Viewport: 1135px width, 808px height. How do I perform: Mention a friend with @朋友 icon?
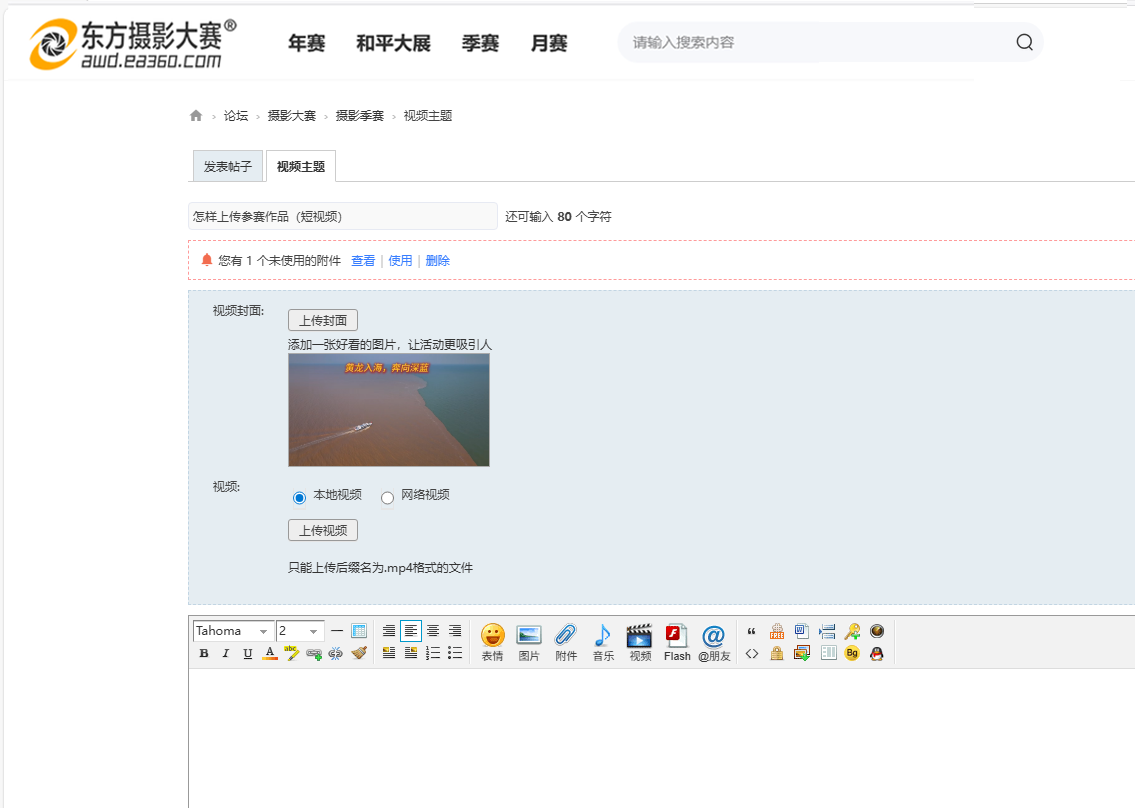pos(714,641)
